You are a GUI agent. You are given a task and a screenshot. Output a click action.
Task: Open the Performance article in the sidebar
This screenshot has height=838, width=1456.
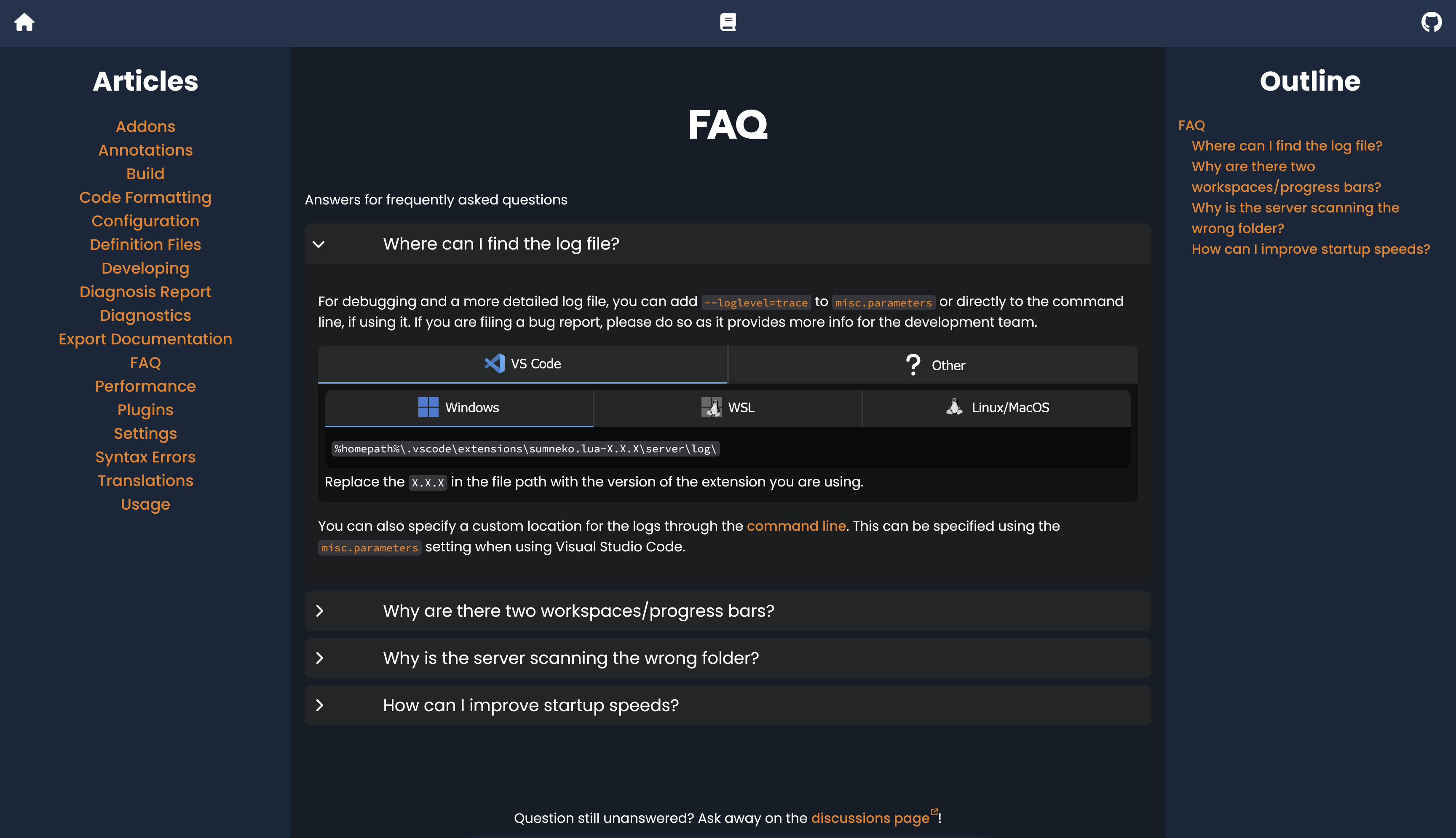[x=145, y=386]
